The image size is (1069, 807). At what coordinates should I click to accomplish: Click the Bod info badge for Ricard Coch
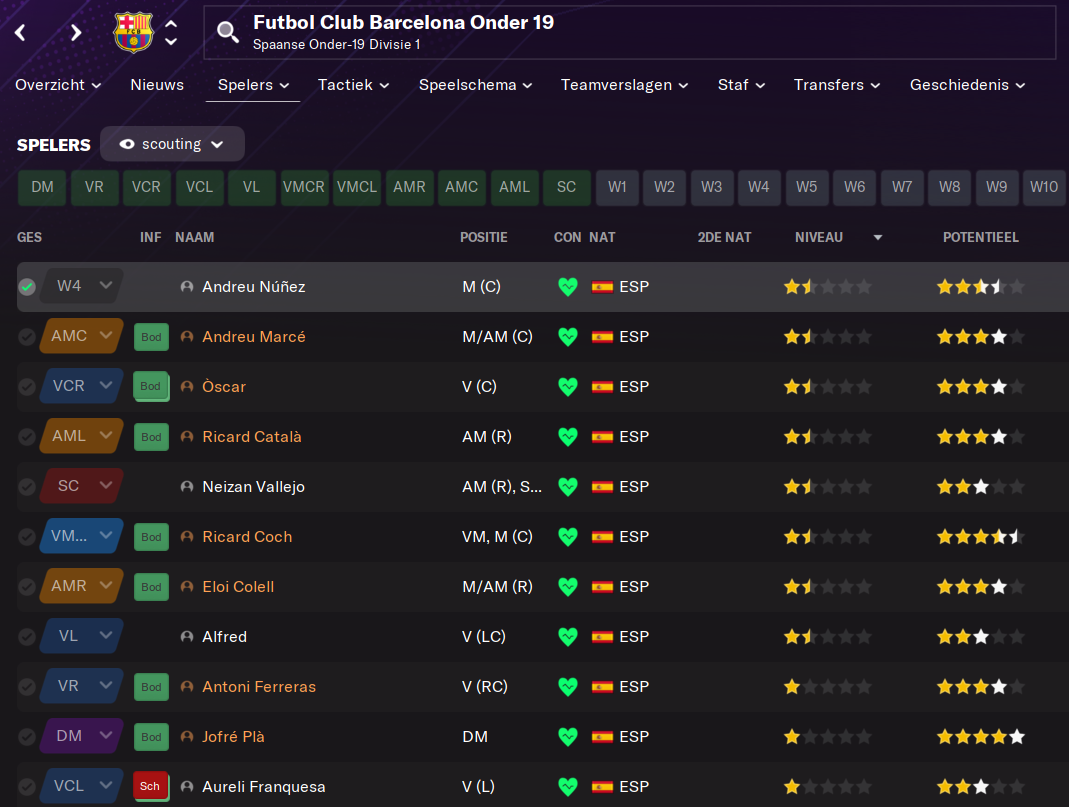tap(151, 537)
